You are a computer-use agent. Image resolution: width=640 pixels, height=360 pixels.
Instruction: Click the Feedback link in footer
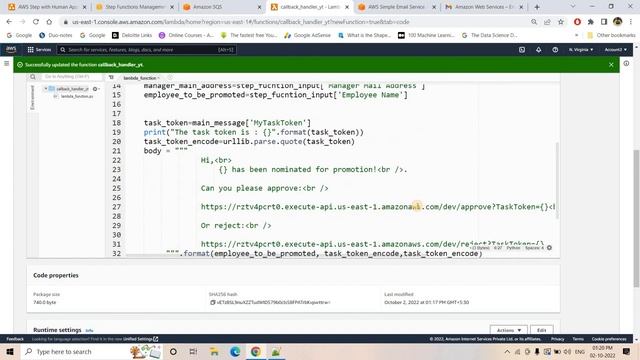coord(15,339)
